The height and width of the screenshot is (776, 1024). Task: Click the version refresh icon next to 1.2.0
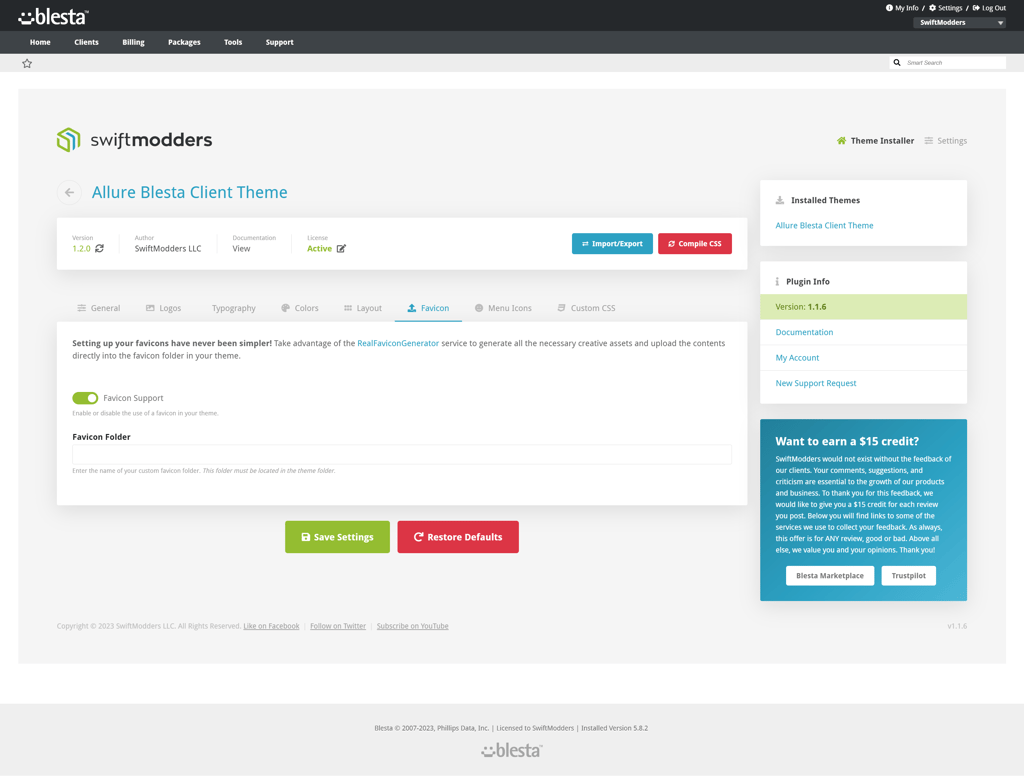coord(99,248)
